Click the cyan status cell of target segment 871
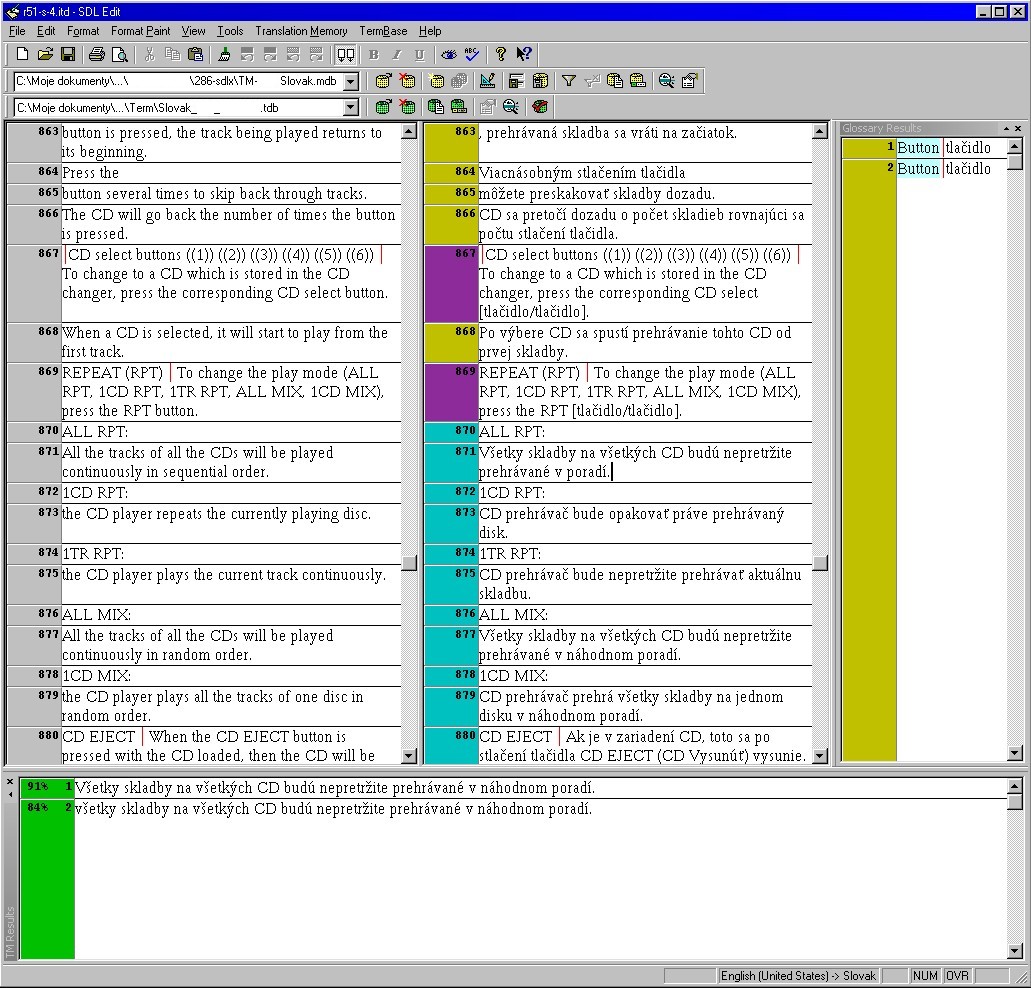This screenshot has width=1031, height=988. pos(451,462)
